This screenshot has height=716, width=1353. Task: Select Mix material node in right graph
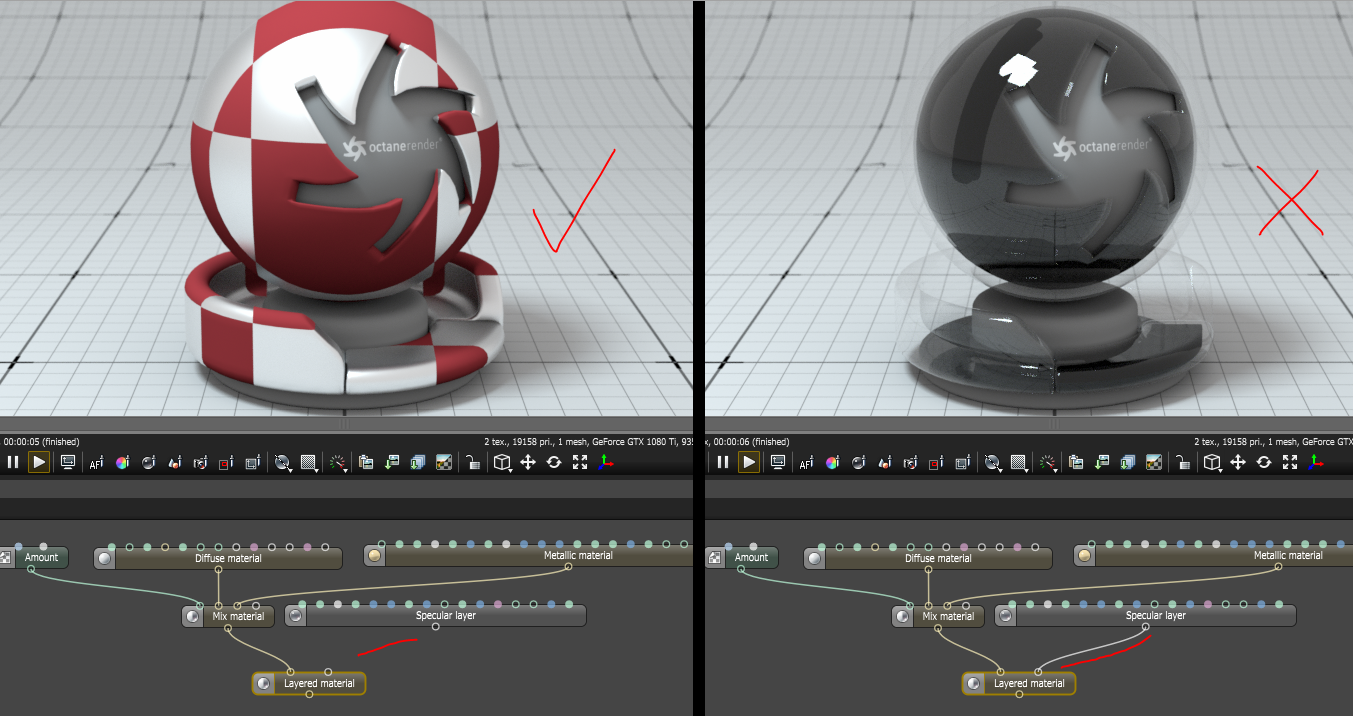point(938,616)
